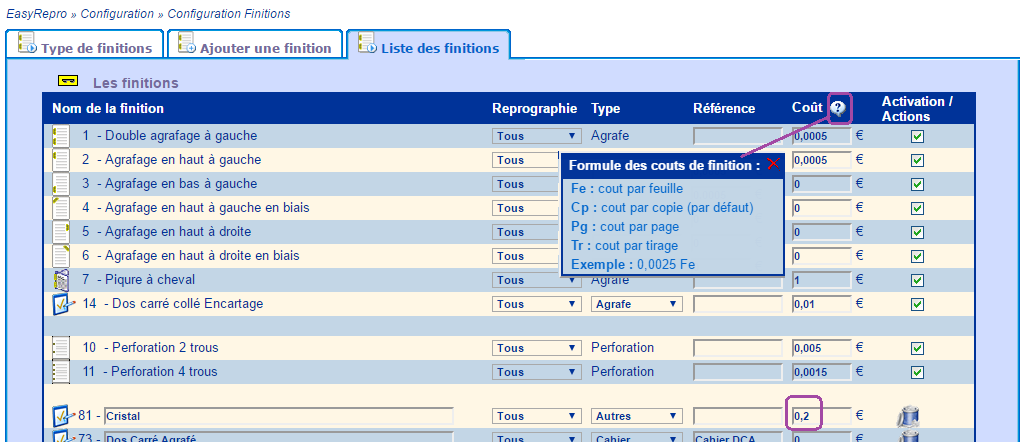Click the Dos carré collé Encartage icon
The height and width of the screenshot is (442, 1027).
pyautogui.click(x=63, y=304)
